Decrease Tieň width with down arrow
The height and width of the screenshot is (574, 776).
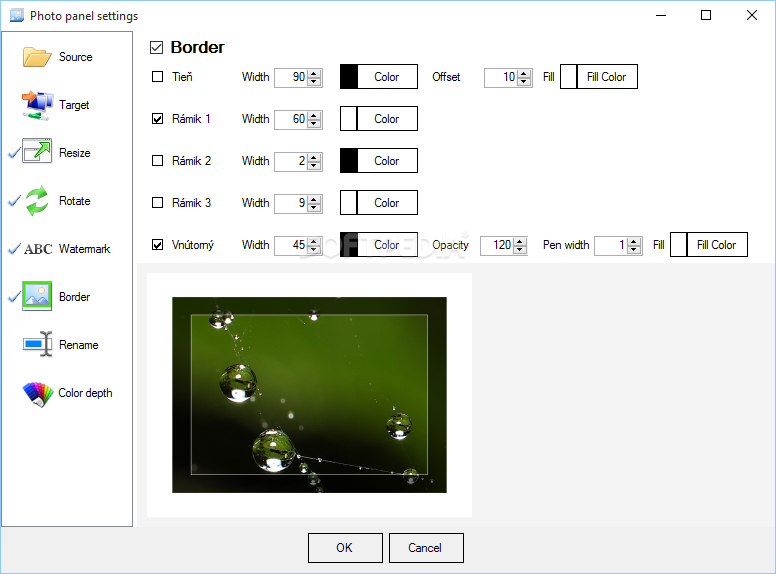pos(314,81)
